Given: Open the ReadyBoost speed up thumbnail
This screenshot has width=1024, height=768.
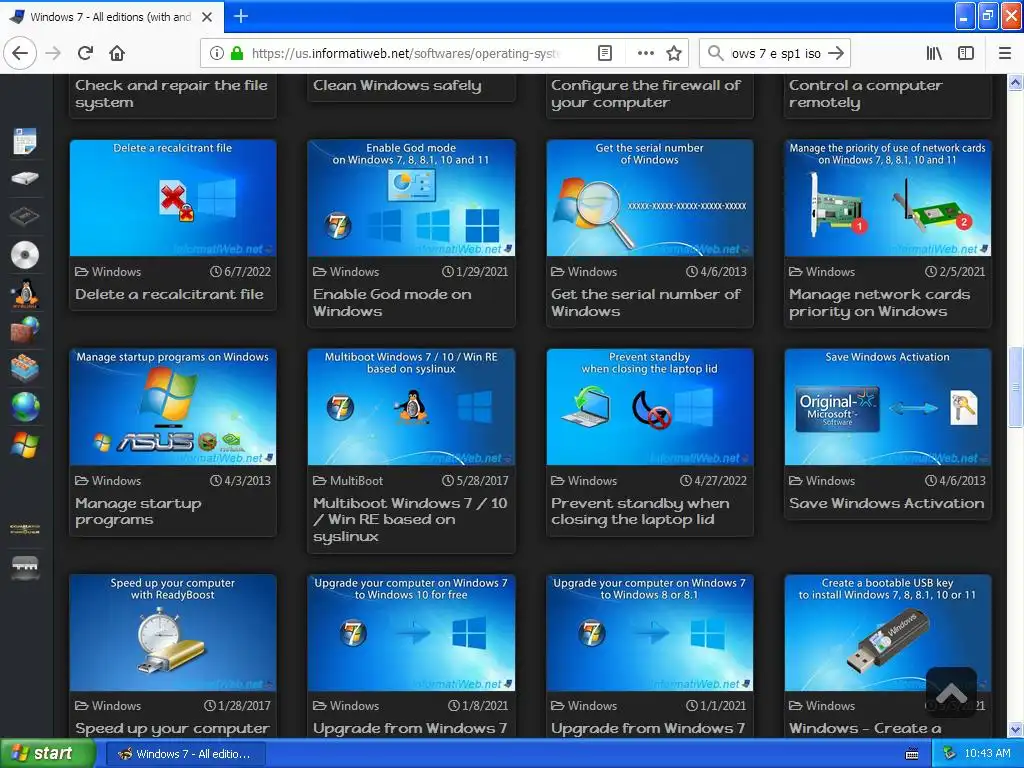Looking at the screenshot, I should 173,632.
